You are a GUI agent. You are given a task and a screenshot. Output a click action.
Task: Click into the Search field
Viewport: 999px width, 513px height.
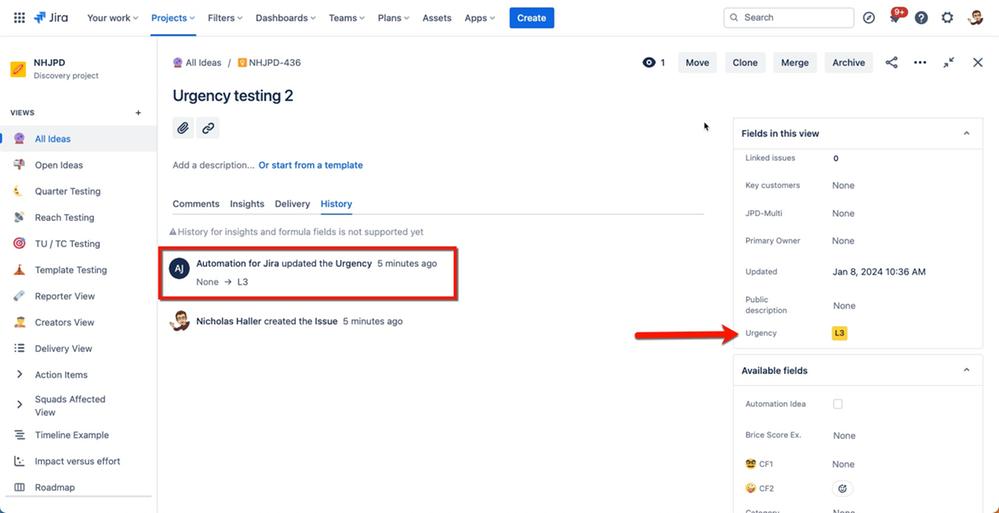point(789,18)
